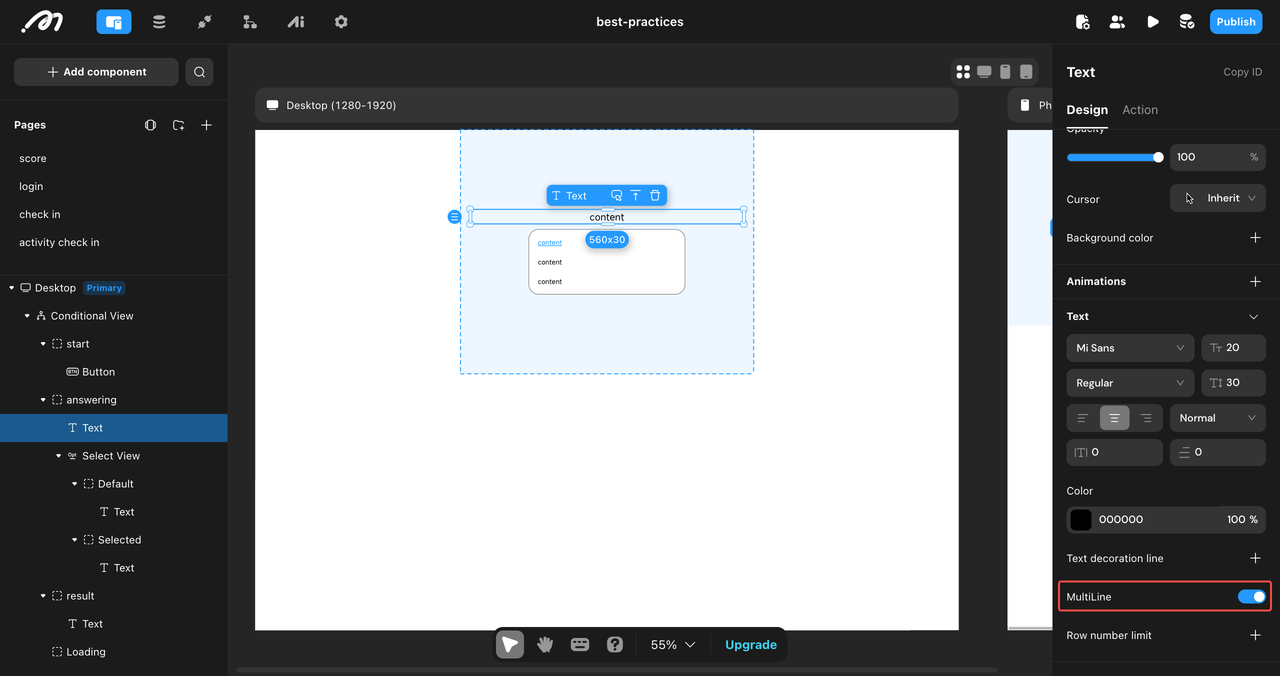Screen dimensions: 1280x676
Task: Collapse the answering tree node
Action: coord(43,400)
